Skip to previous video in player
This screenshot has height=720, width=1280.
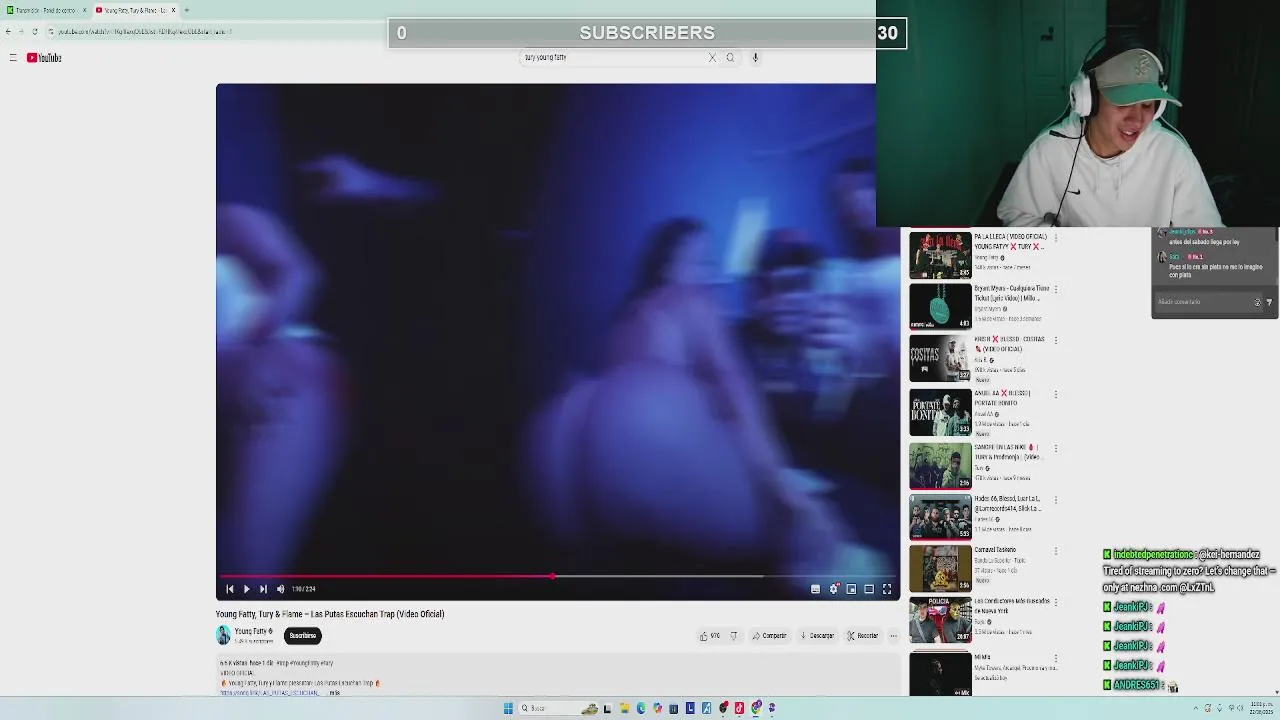(230, 589)
